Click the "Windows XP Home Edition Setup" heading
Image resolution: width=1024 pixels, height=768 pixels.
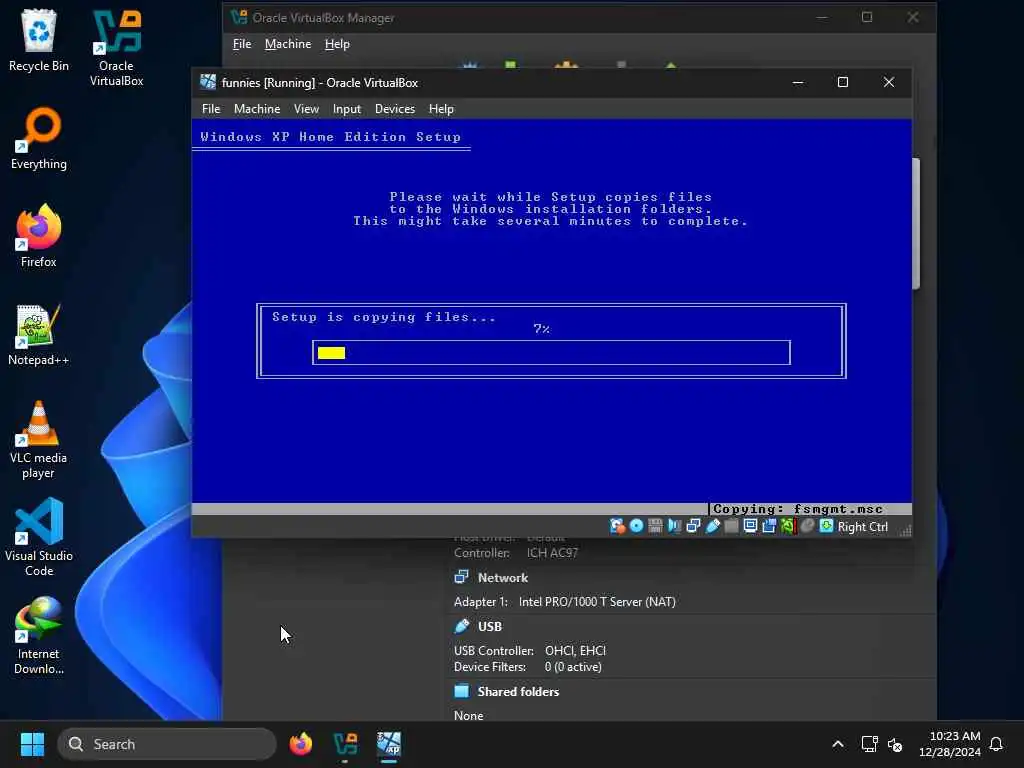click(x=330, y=136)
